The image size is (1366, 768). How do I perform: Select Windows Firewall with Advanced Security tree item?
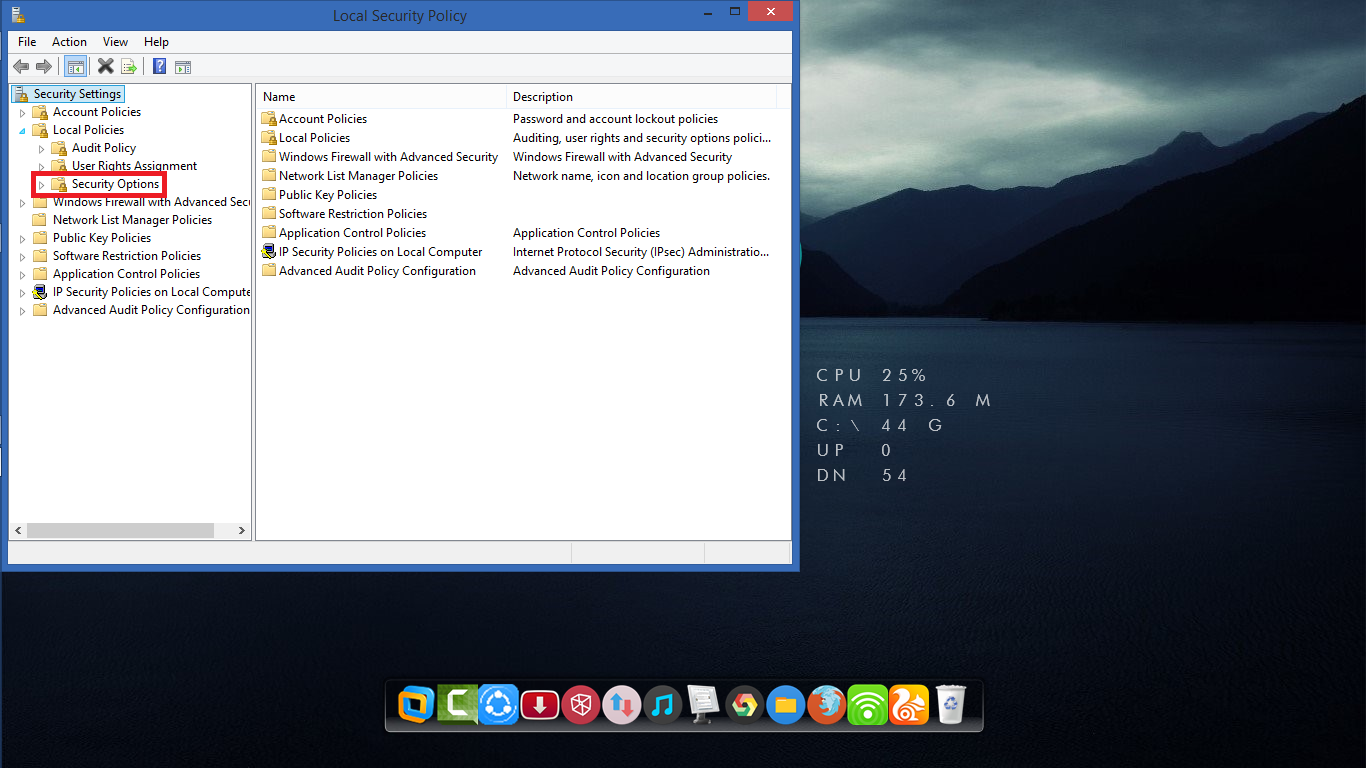[x=150, y=202]
